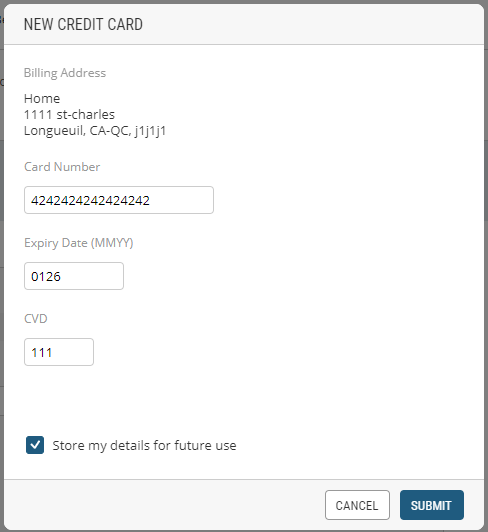488x532 pixels.
Task: Click the white checkmark in the blue checkbox
Action: [x=35, y=445]
